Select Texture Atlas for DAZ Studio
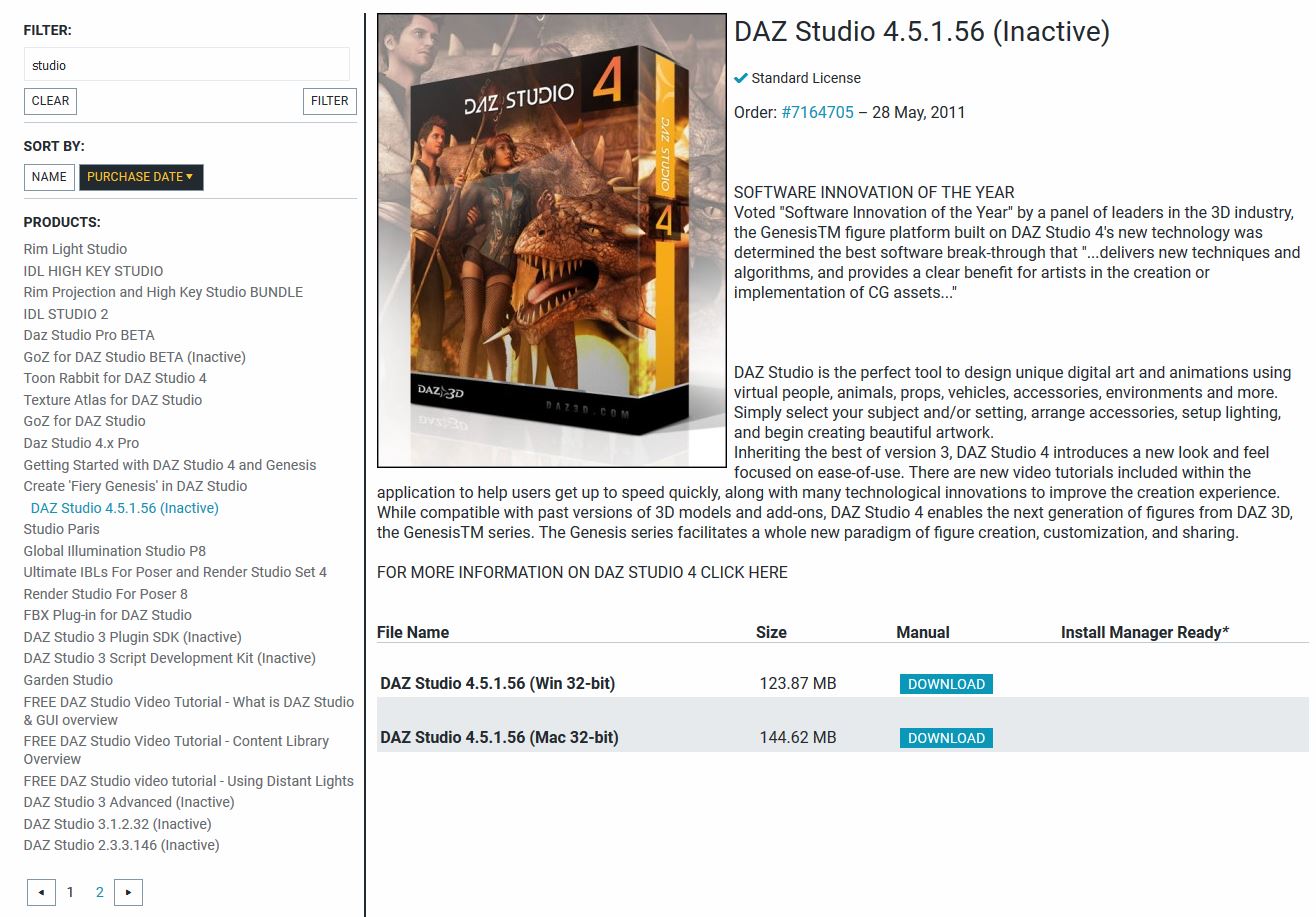Image resolution: width=1316 pixels, height=917 pixels. (x=113, y=400)
